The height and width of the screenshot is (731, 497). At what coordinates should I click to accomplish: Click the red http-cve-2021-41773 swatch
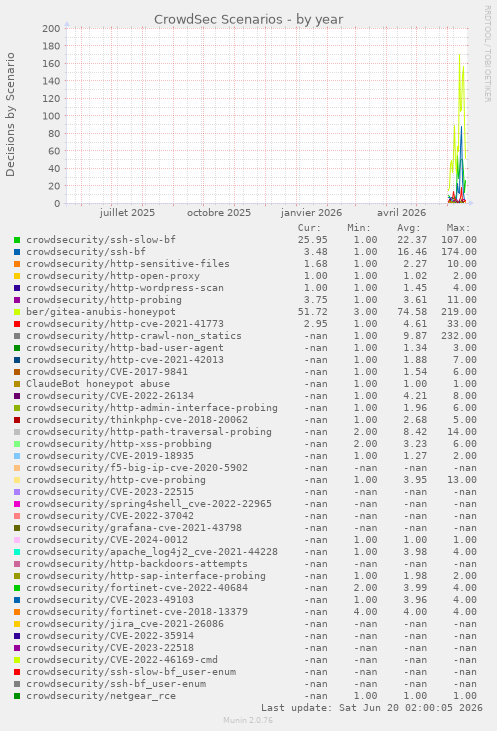click(17, 324)
